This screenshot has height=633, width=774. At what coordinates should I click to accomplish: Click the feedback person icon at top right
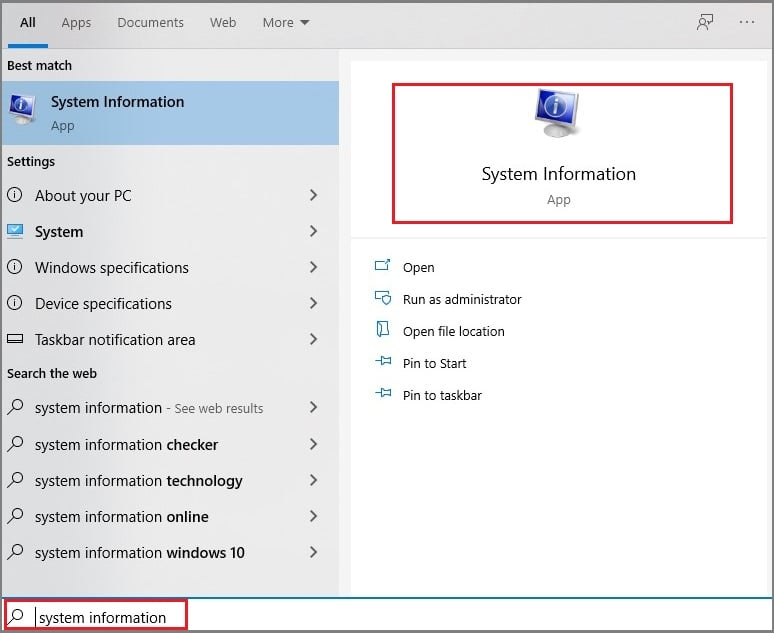705,22
